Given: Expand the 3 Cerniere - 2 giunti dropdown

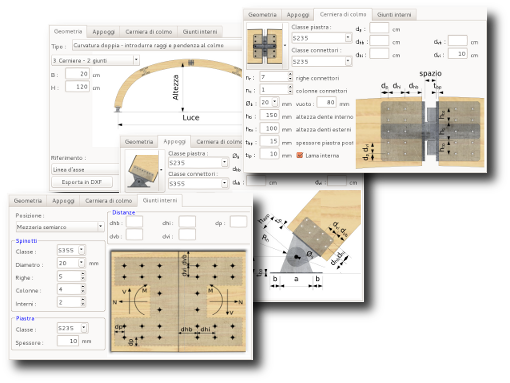Looking at the screenshot, I should tap(95, 60).
